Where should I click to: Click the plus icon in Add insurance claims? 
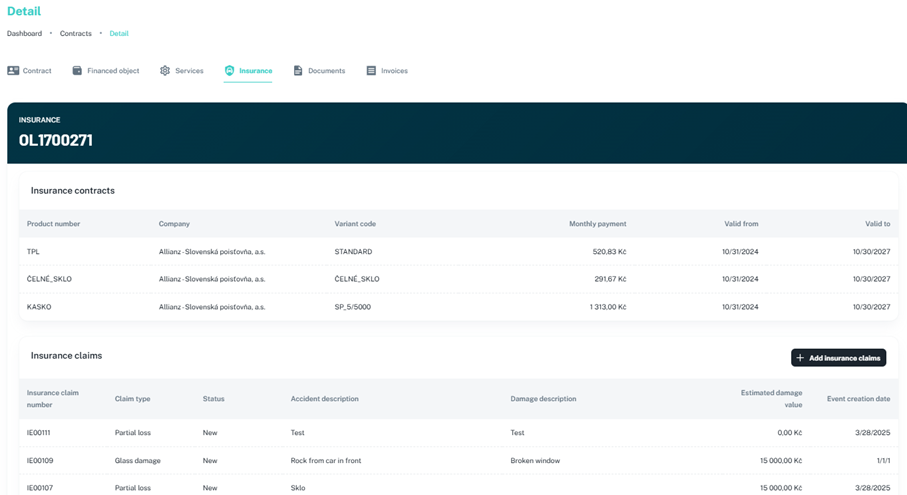point(800,358)
